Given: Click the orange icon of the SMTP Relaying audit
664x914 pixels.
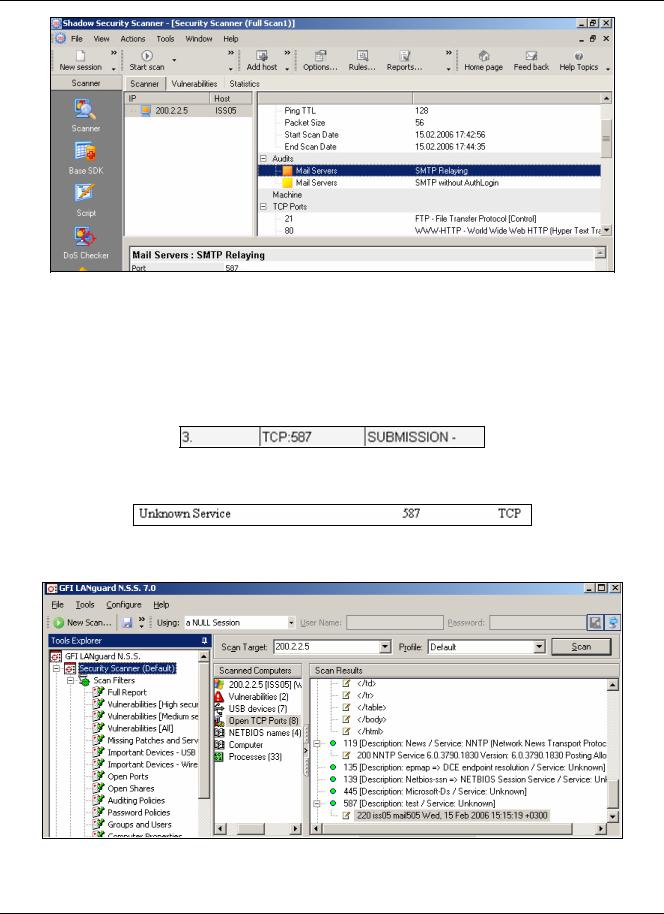Looking at the screenshot, I should (287, 171).
